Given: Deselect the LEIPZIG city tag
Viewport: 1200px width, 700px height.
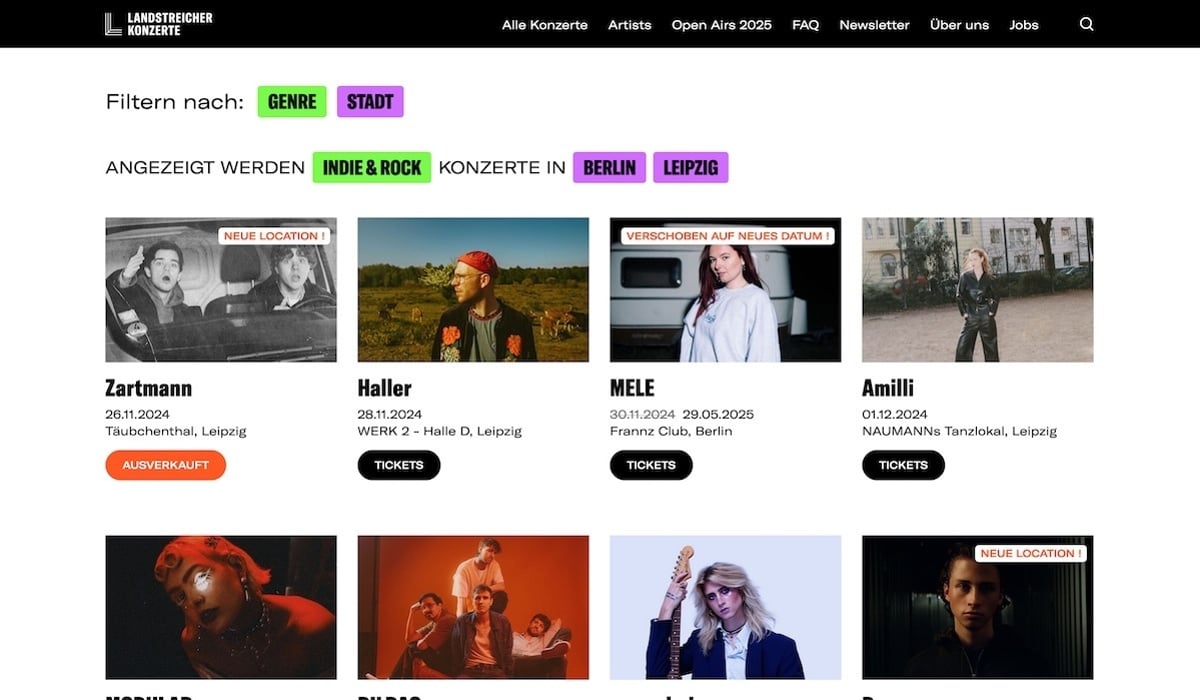Looking at the screenshot, I should coord(691,167).
